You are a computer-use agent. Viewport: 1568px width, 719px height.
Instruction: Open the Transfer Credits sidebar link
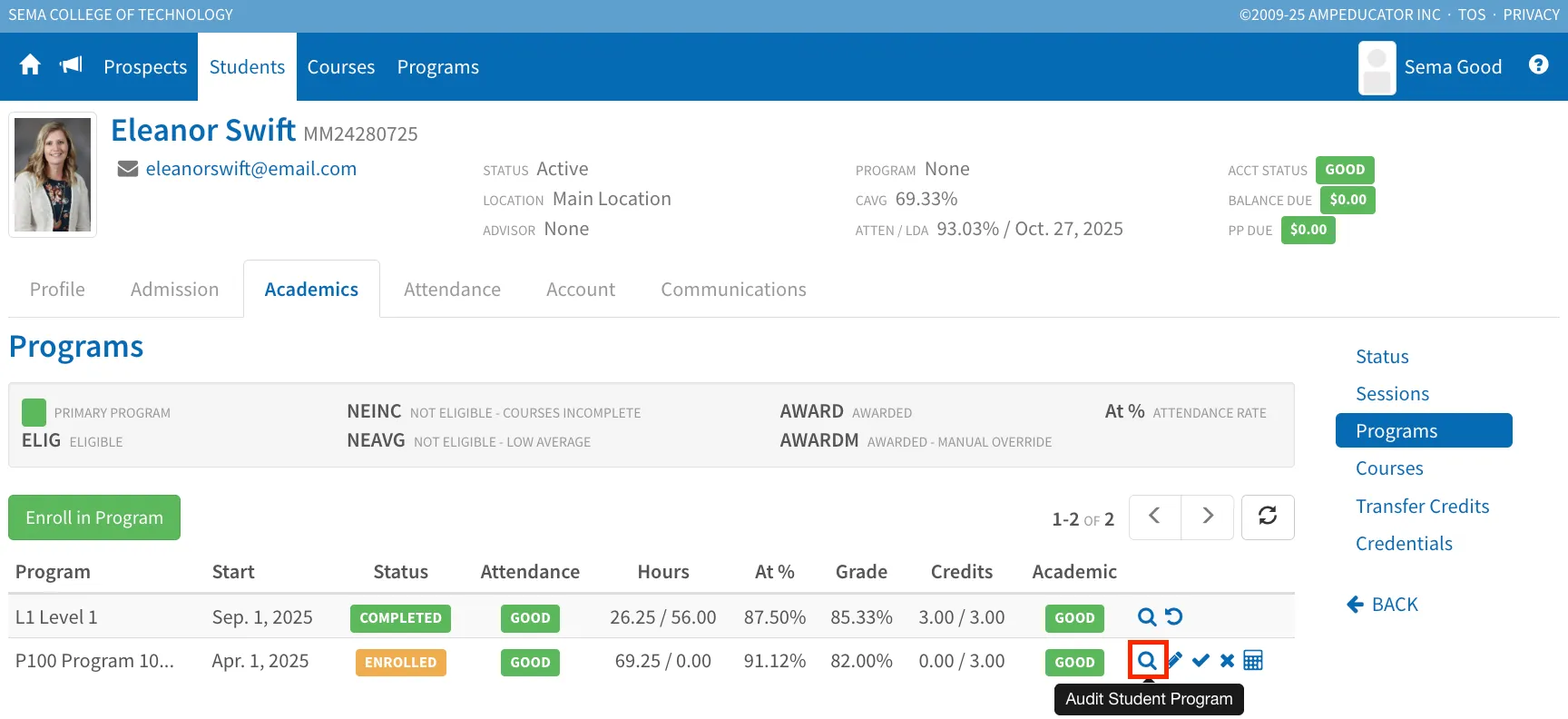coord(1422,507)
